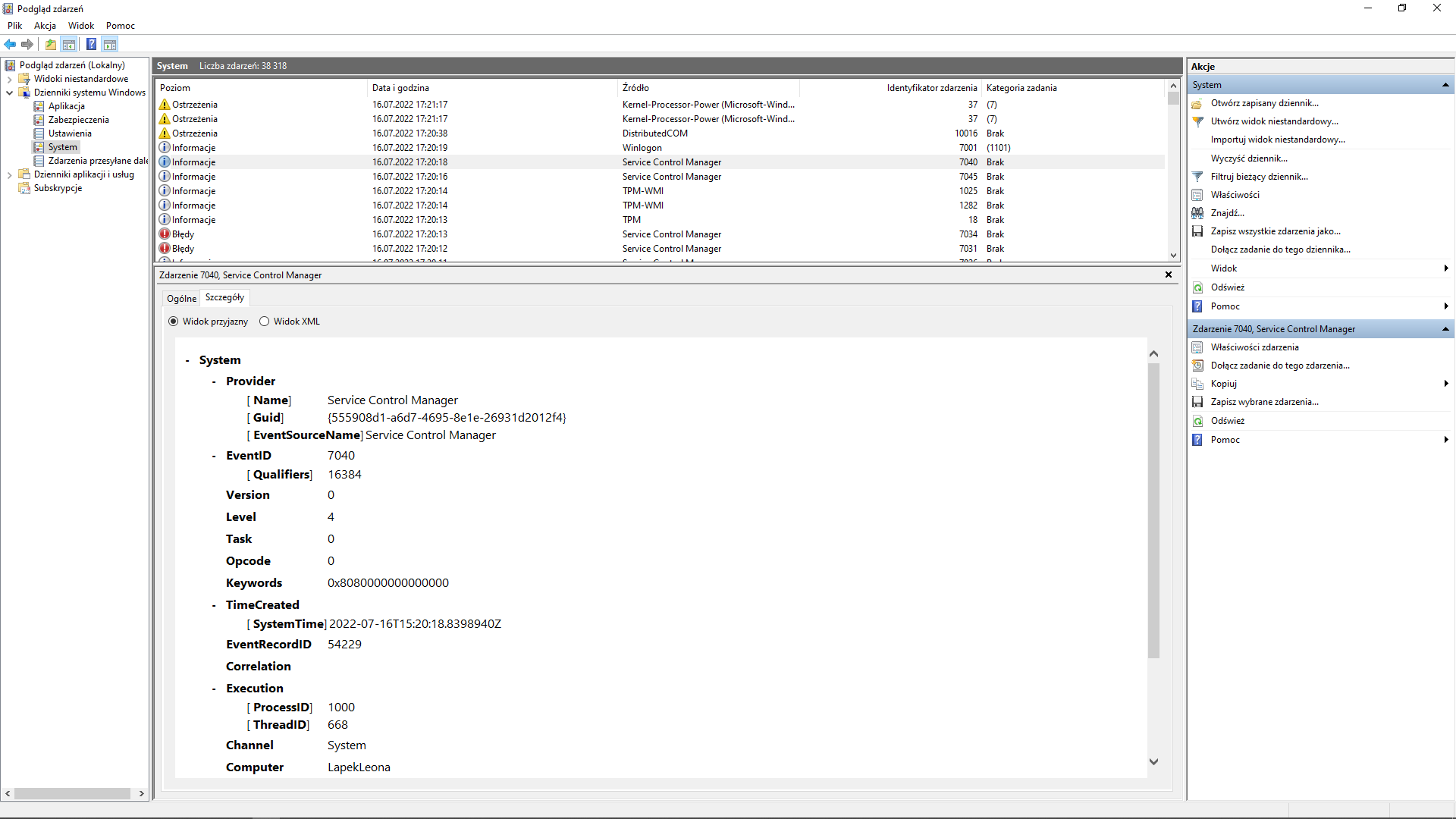1456x819 pixels.
Task: Click the Subskrypcje icon in tree
Action: point(24,188)
